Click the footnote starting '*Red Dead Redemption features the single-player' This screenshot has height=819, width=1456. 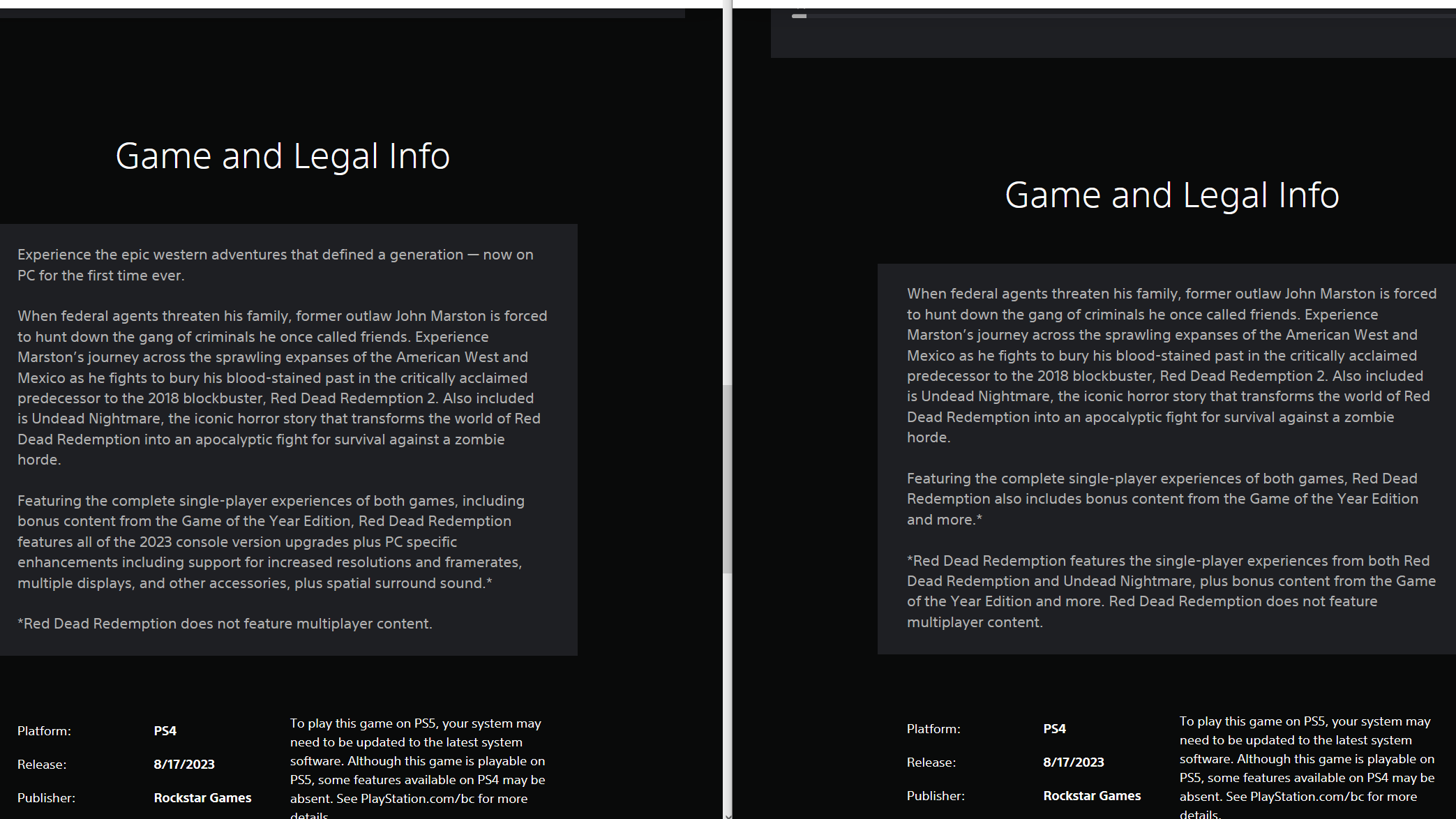click(1171, 592)
